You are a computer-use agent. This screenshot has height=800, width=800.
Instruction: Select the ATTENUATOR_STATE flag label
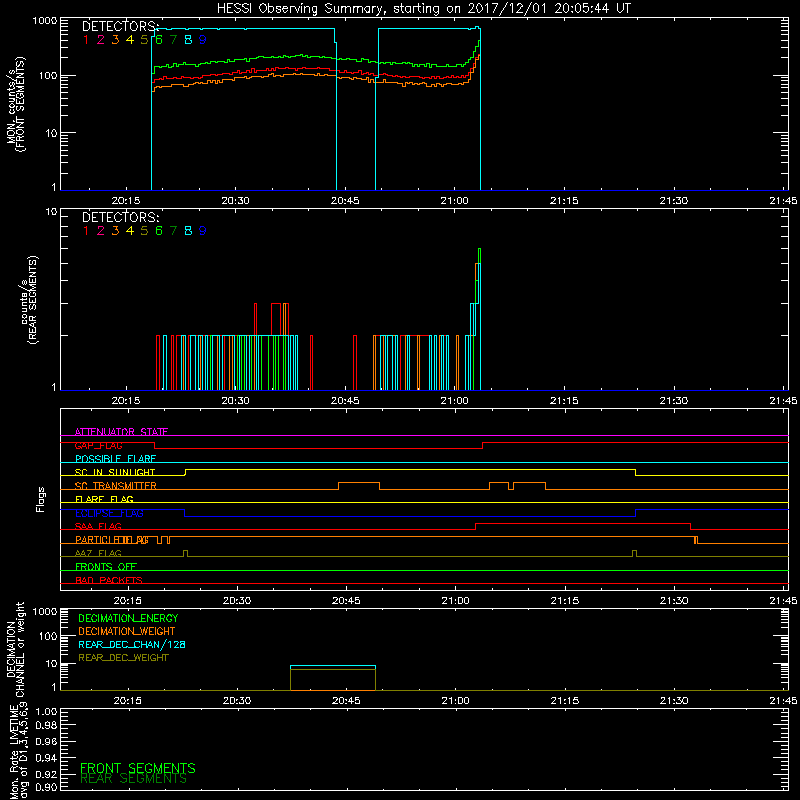121,432
